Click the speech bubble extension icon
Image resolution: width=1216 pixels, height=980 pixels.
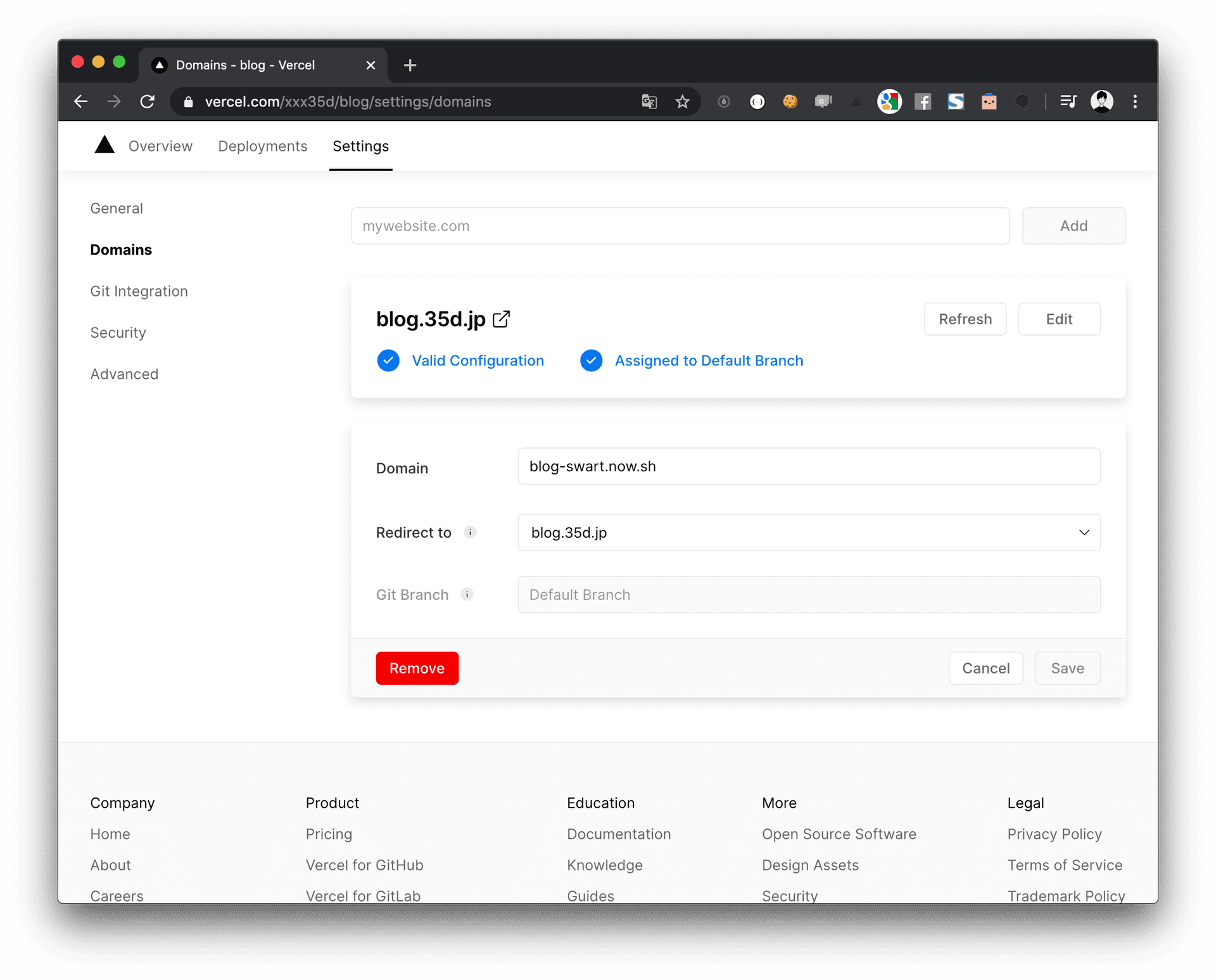(x=823, y=101)
